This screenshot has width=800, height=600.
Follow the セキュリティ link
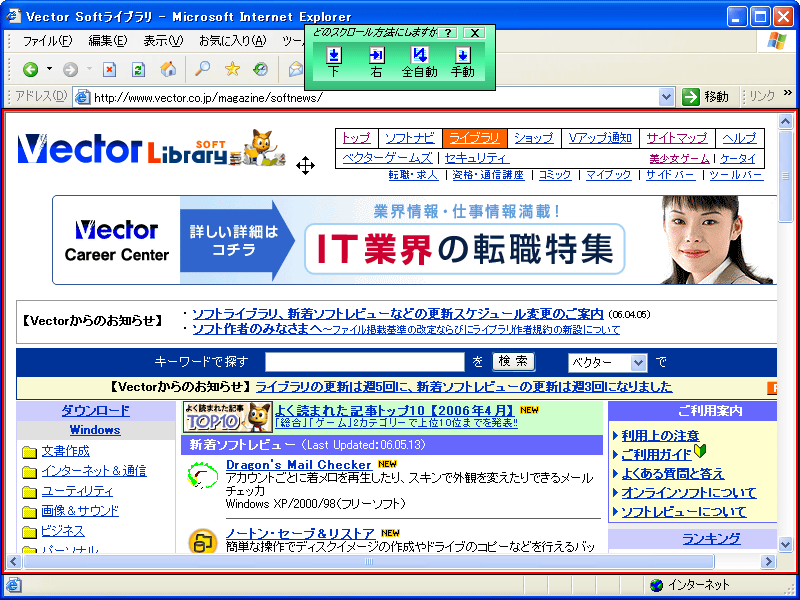pyautogui.click(x=477, y=159)
